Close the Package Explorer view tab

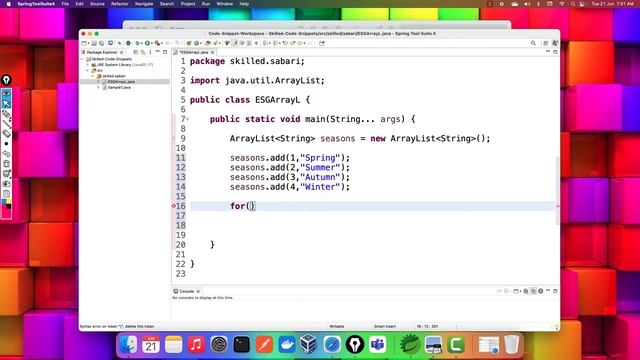click(x=122, y=52)
